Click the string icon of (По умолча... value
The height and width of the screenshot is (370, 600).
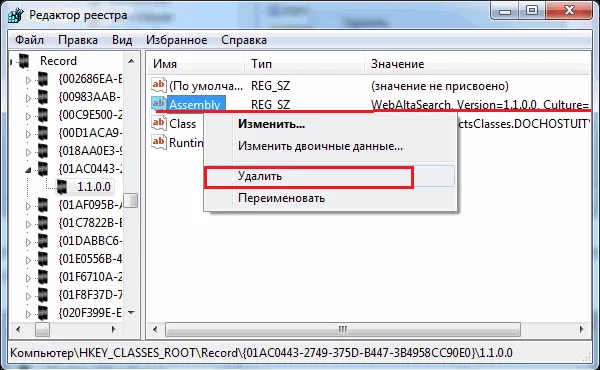159,85
